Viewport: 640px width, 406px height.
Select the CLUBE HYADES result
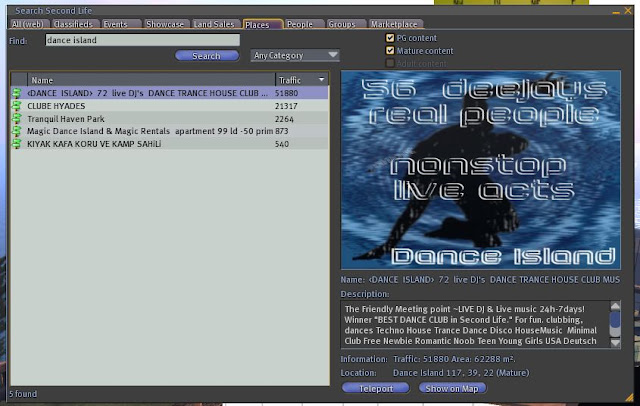(x=170, y=106)
